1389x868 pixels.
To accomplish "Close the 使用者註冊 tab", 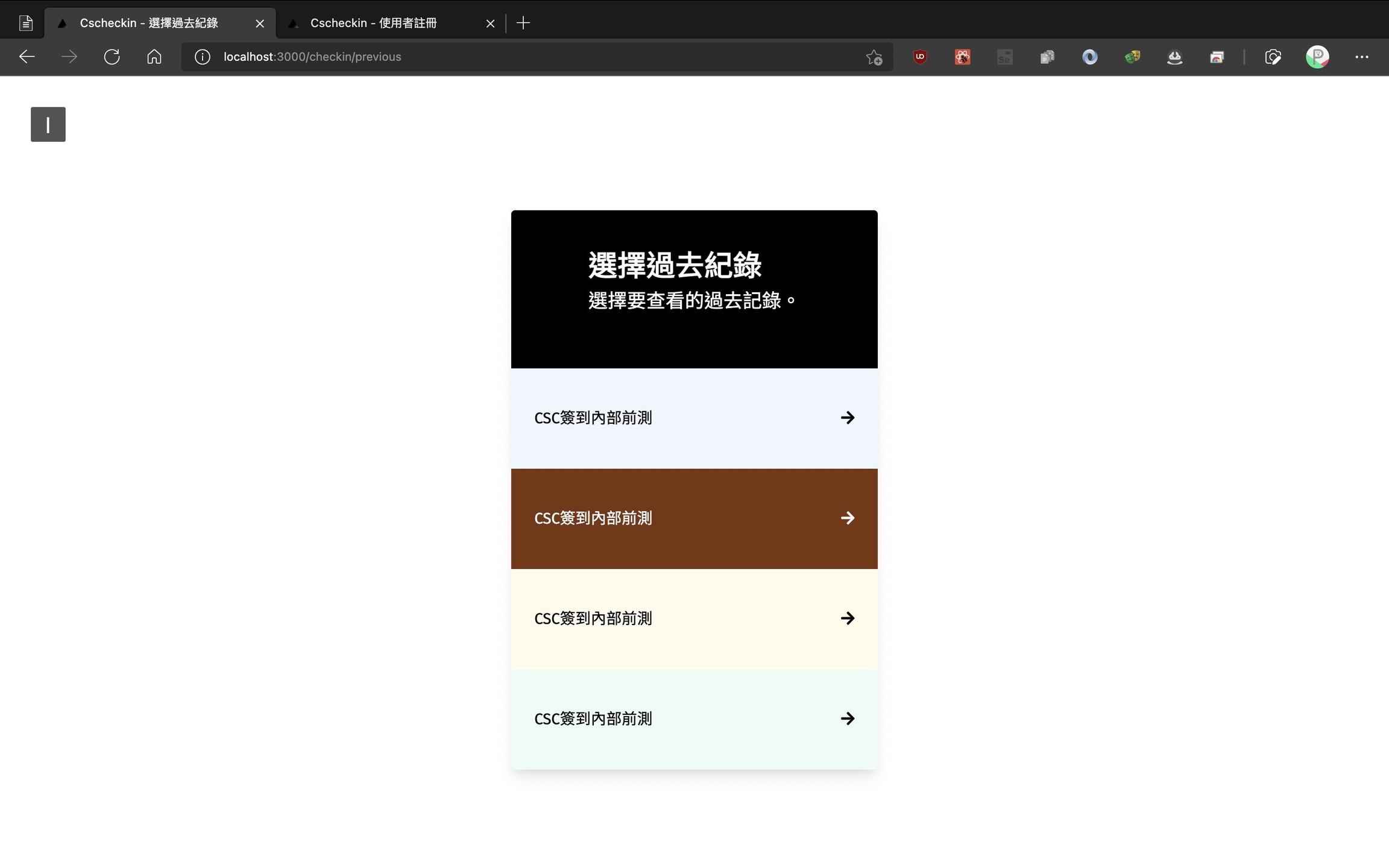I will tap(490, 24).
